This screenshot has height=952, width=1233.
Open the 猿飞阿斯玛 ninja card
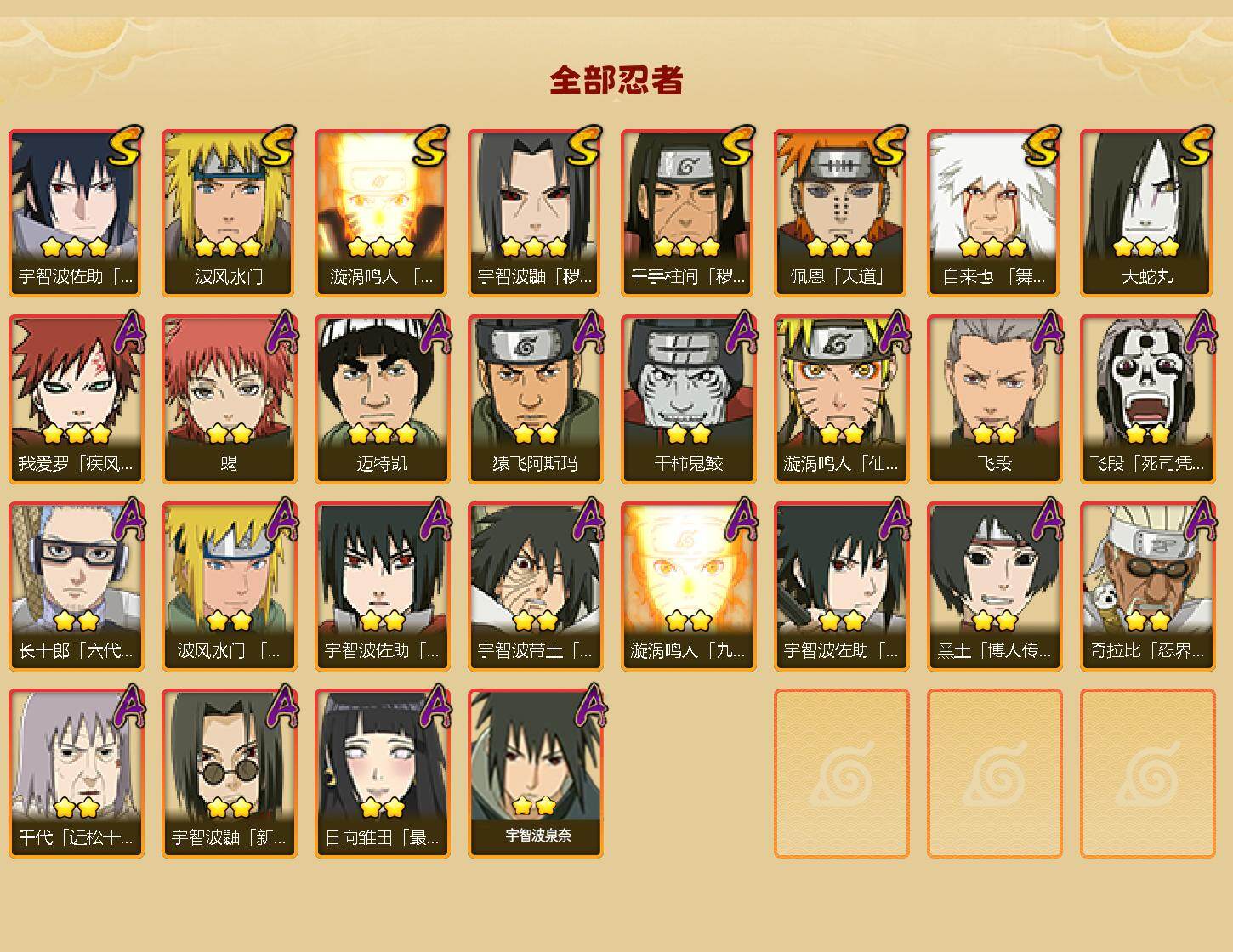(x=535, y=399)
